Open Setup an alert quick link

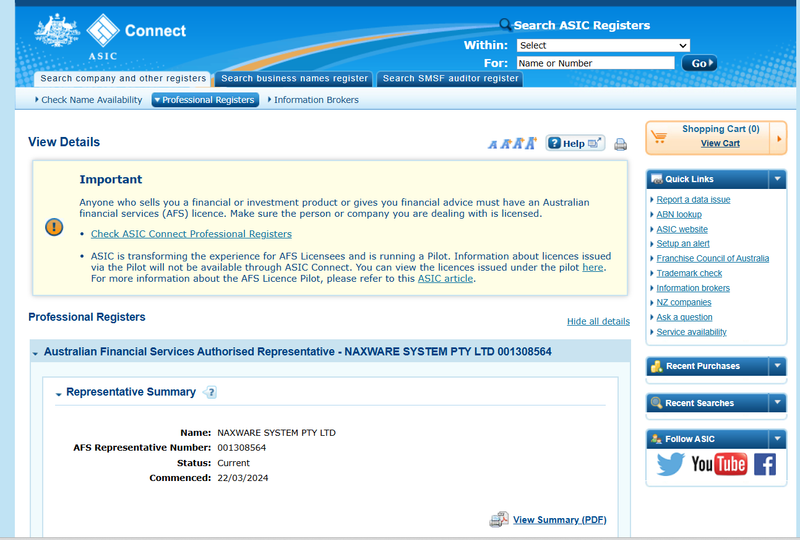[x=683, y=243]
